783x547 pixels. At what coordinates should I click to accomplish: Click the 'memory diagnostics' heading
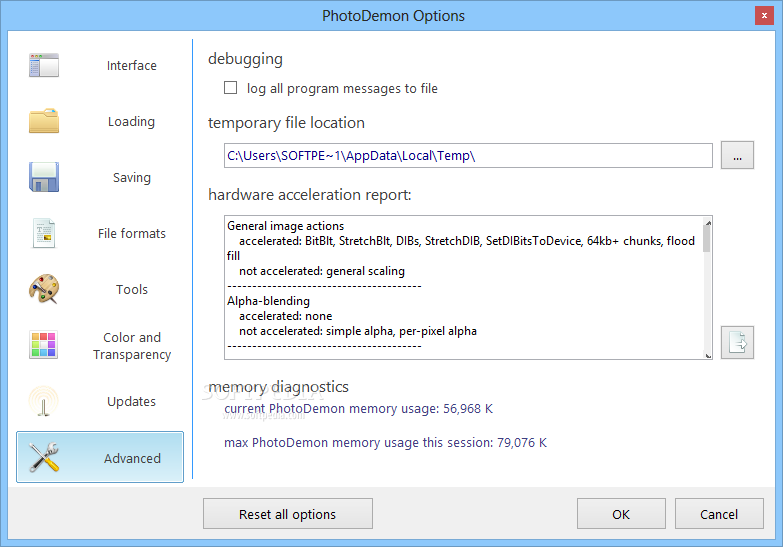coord(279,387)
